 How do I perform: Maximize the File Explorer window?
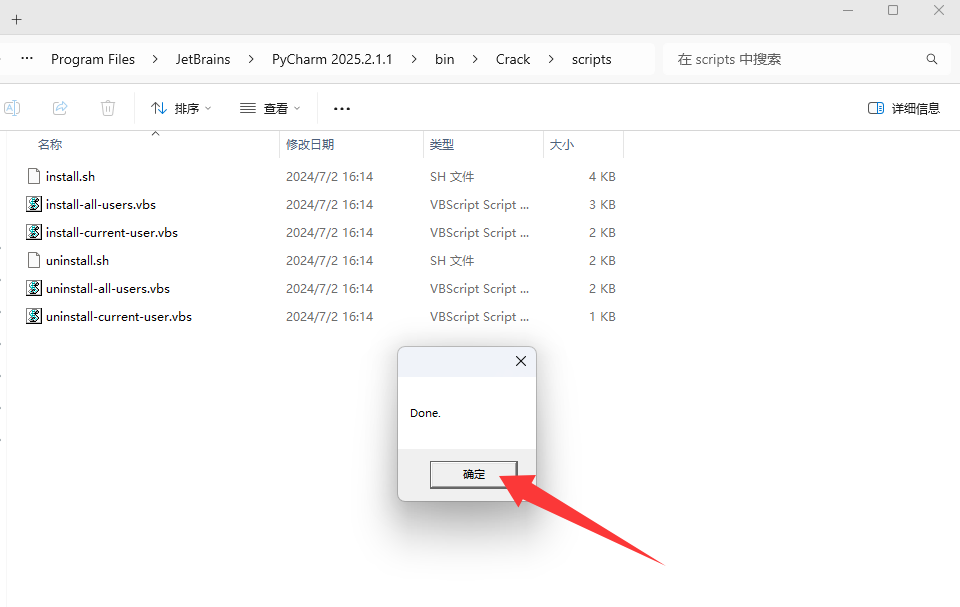(893, 10)
